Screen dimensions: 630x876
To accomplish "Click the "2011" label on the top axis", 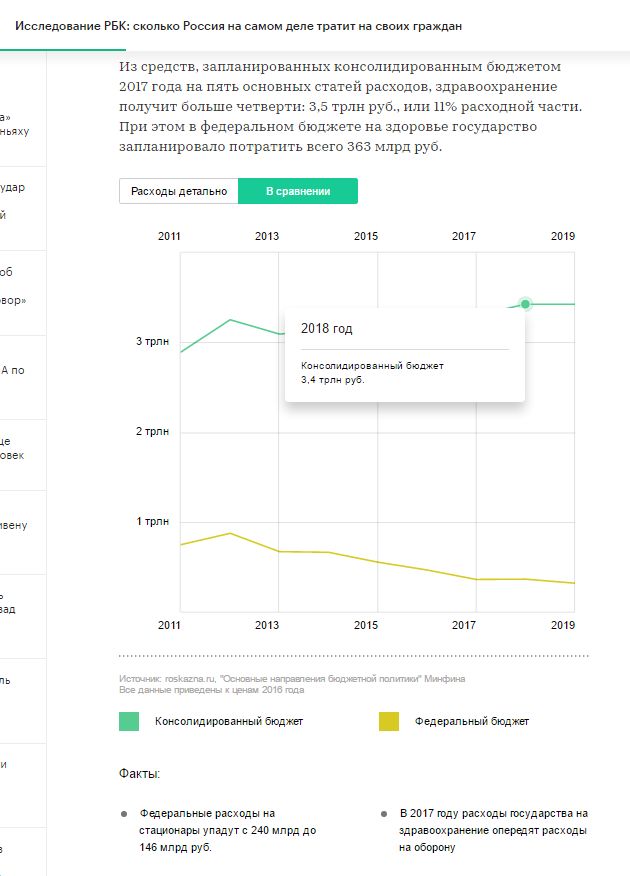I will [169, 236].
